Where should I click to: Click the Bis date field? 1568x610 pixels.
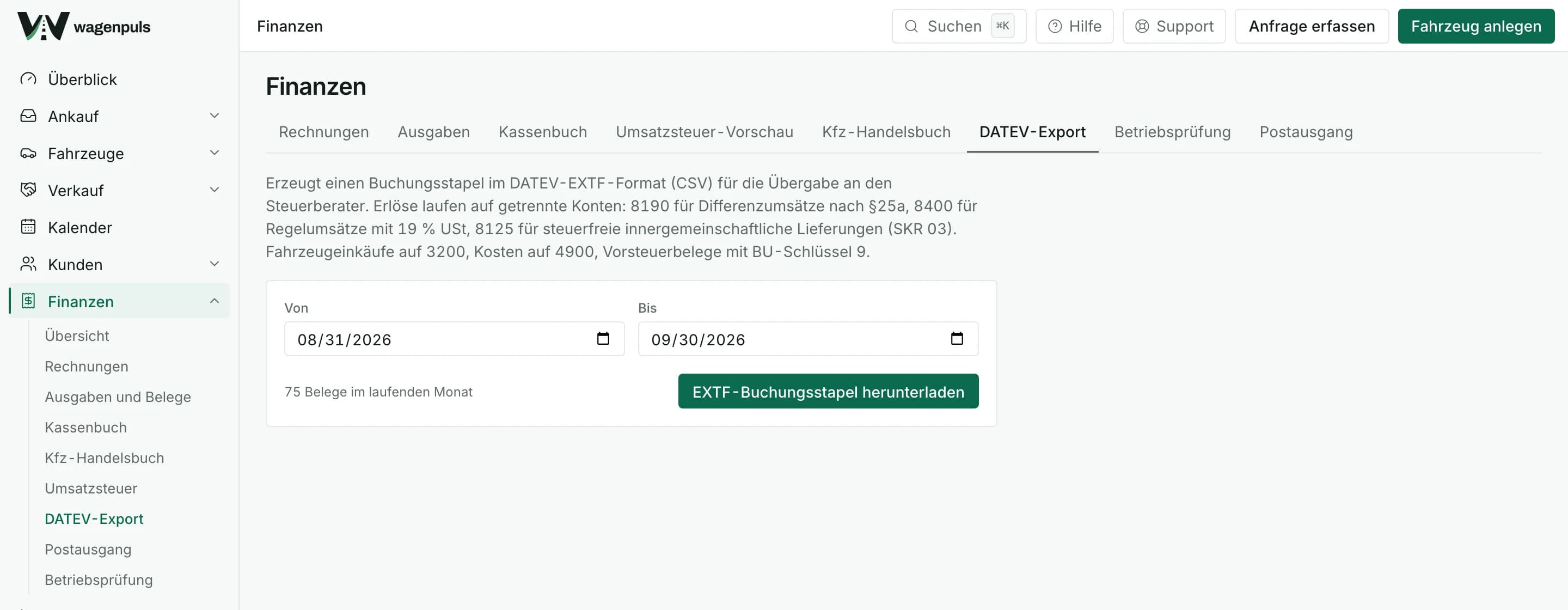click(808, 338)
